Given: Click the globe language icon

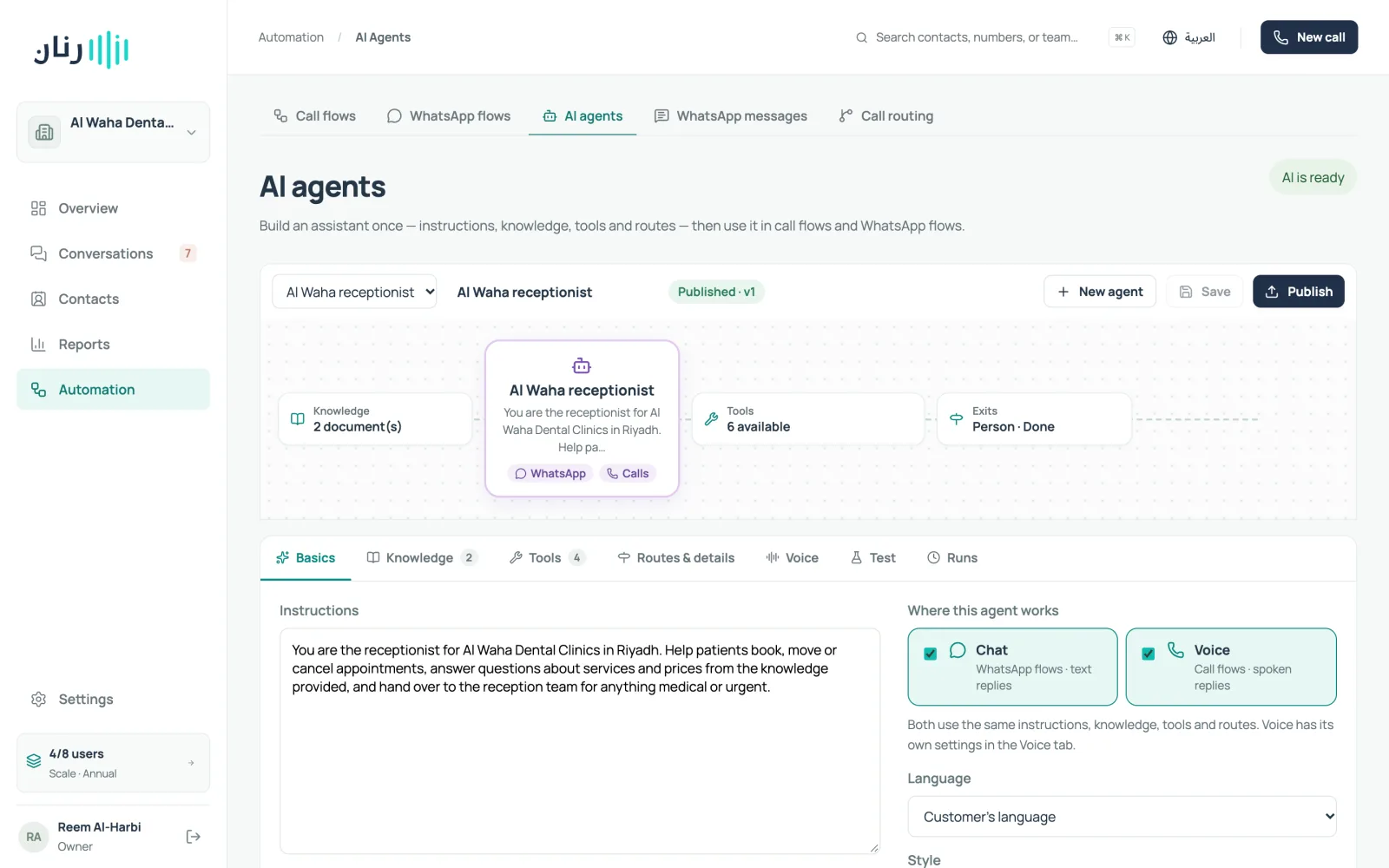Looking at the screenshot, I should (1169, 37).
